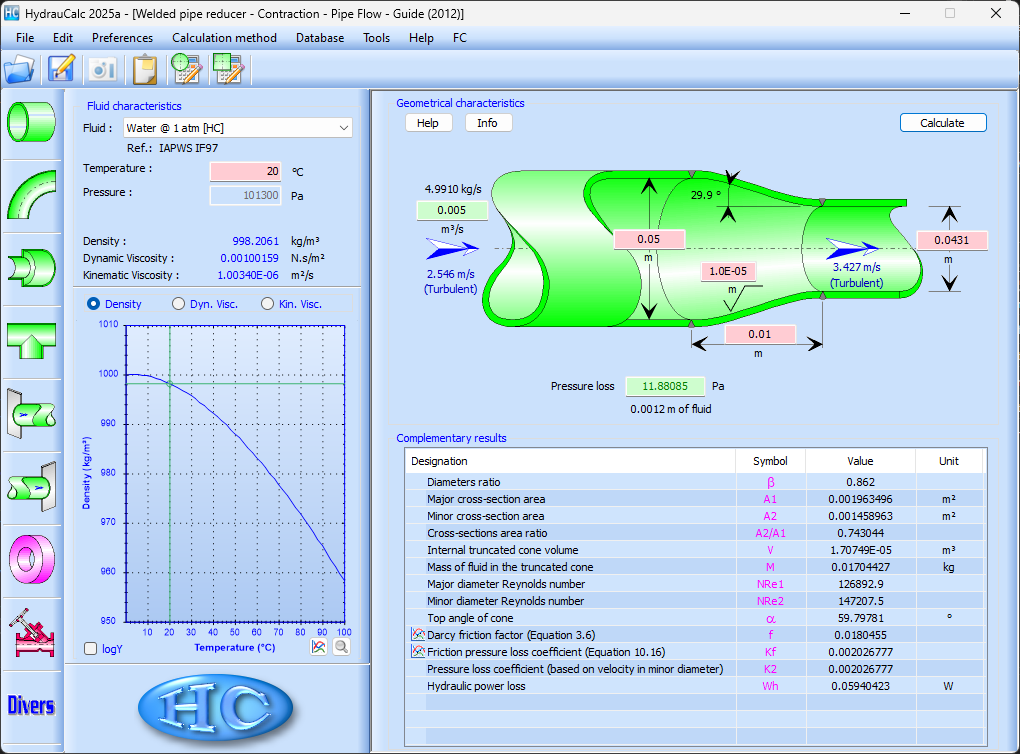The image size is (1020, 754).
Task: Select the pipe elbow bend component icon
Action: (x=31, y=194)
